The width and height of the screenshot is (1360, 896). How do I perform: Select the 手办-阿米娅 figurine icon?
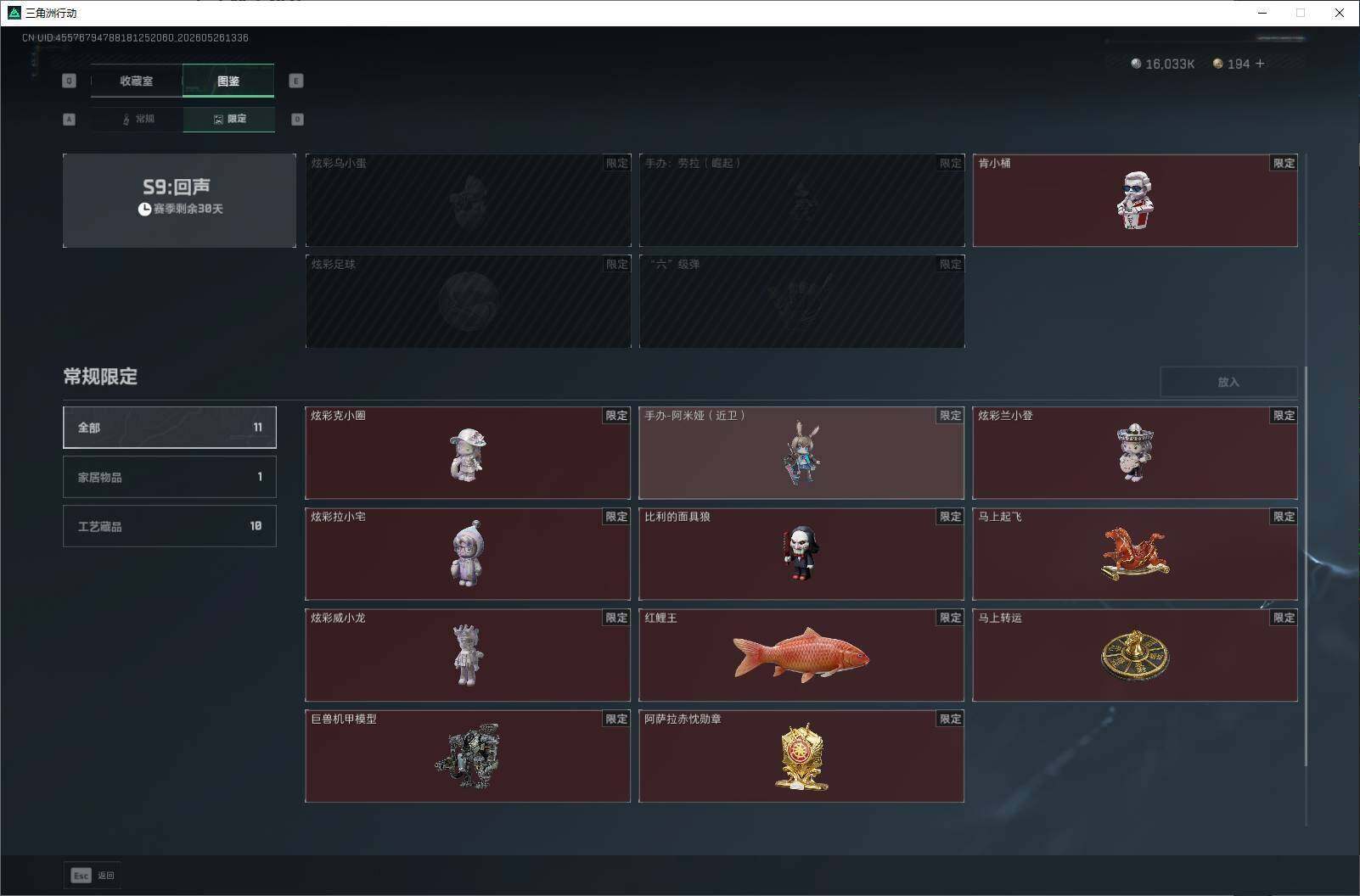point(801,453)
